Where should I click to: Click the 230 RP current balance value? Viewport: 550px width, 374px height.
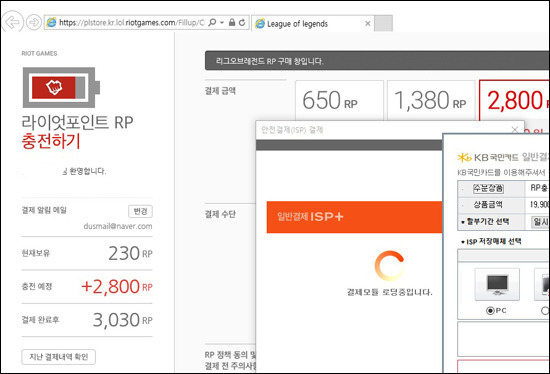130,253
